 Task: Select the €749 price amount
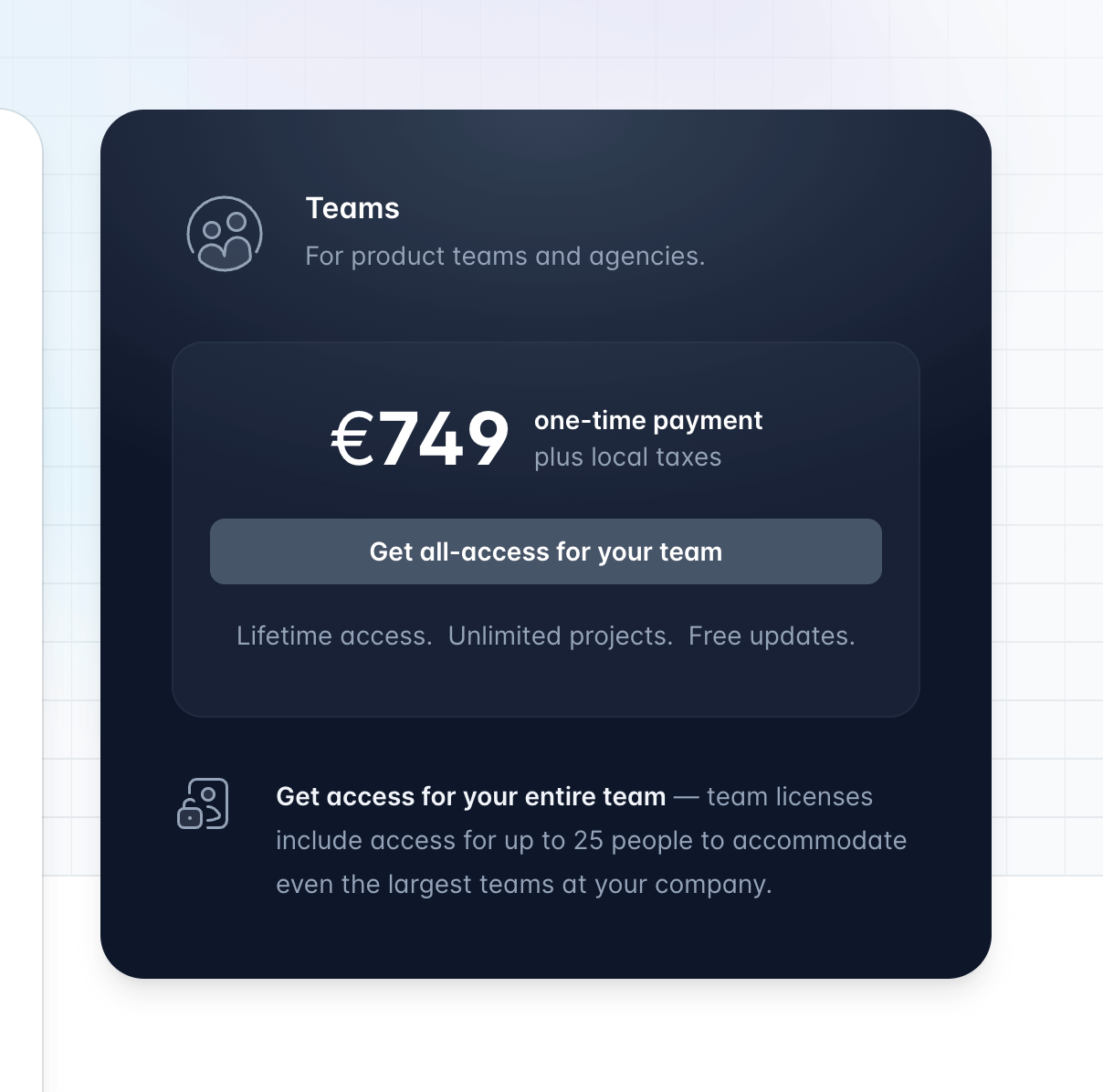click(x=420, y=439)
